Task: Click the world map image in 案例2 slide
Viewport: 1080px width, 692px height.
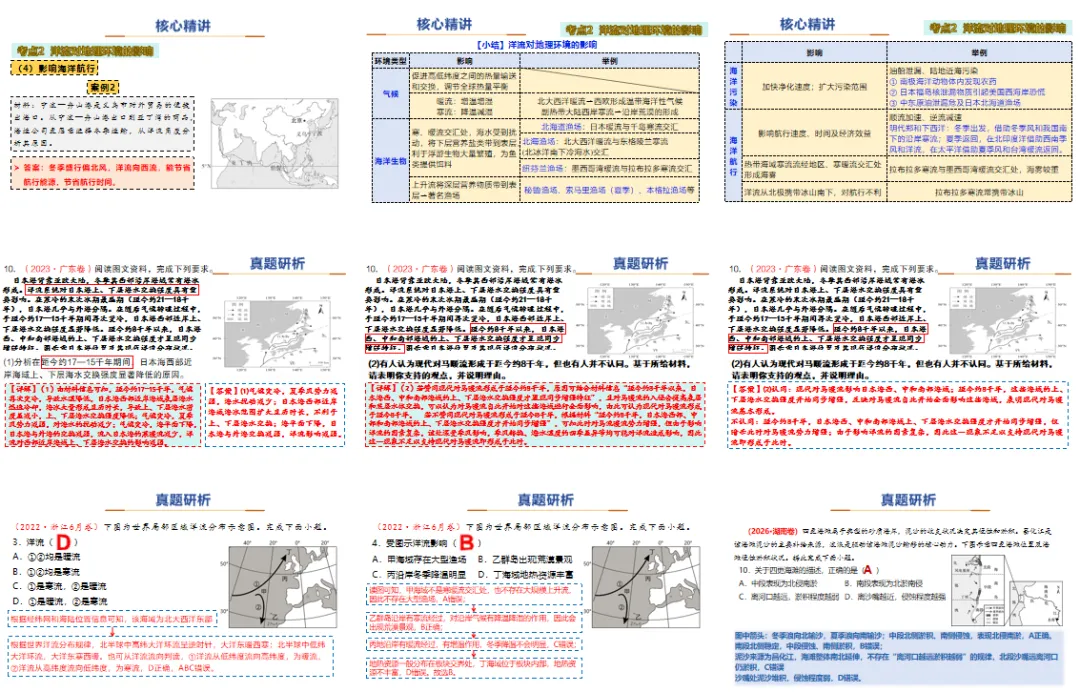Action: [x=273, y=143]
